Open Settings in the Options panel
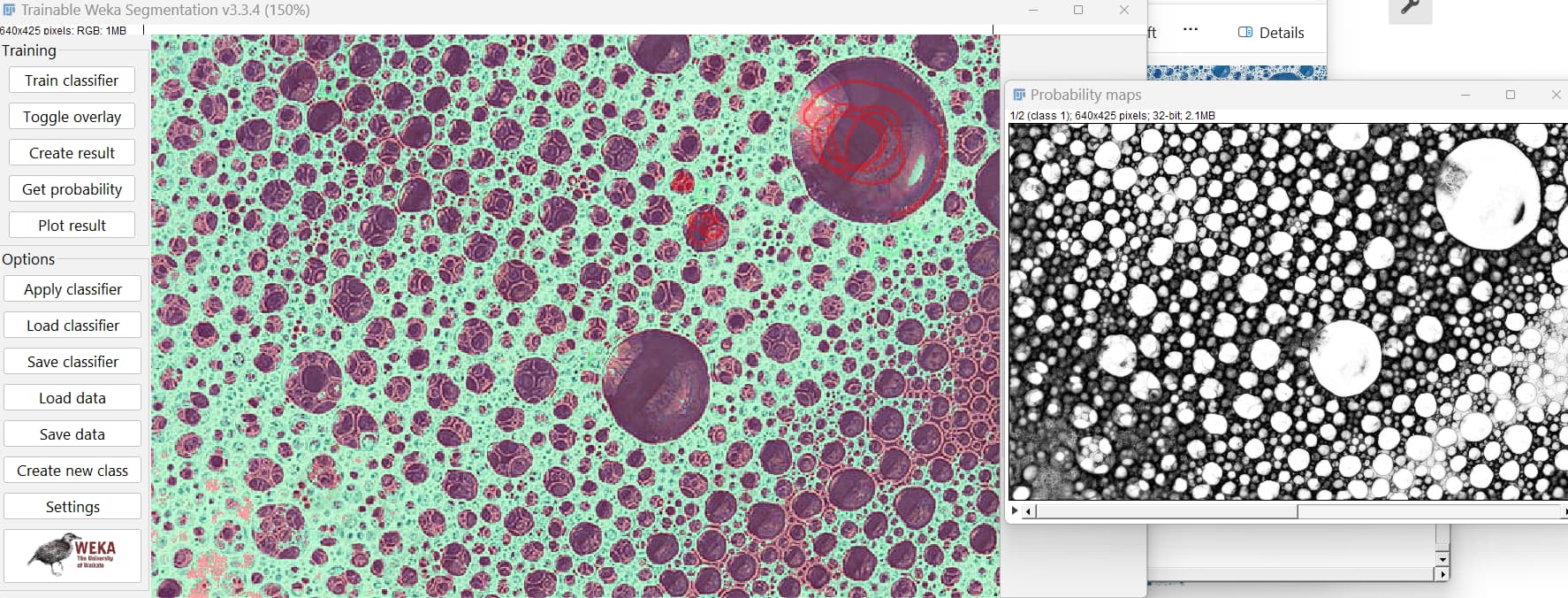 [x=72, y=507]
